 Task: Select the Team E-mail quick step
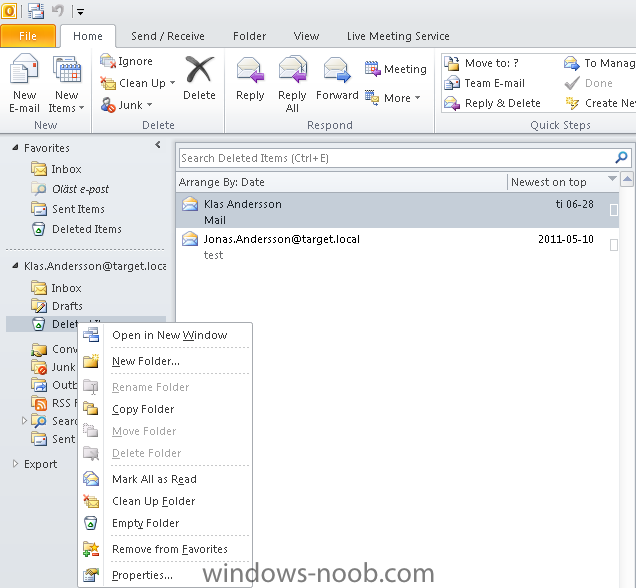pyautogui.click(x=484, y=83)
